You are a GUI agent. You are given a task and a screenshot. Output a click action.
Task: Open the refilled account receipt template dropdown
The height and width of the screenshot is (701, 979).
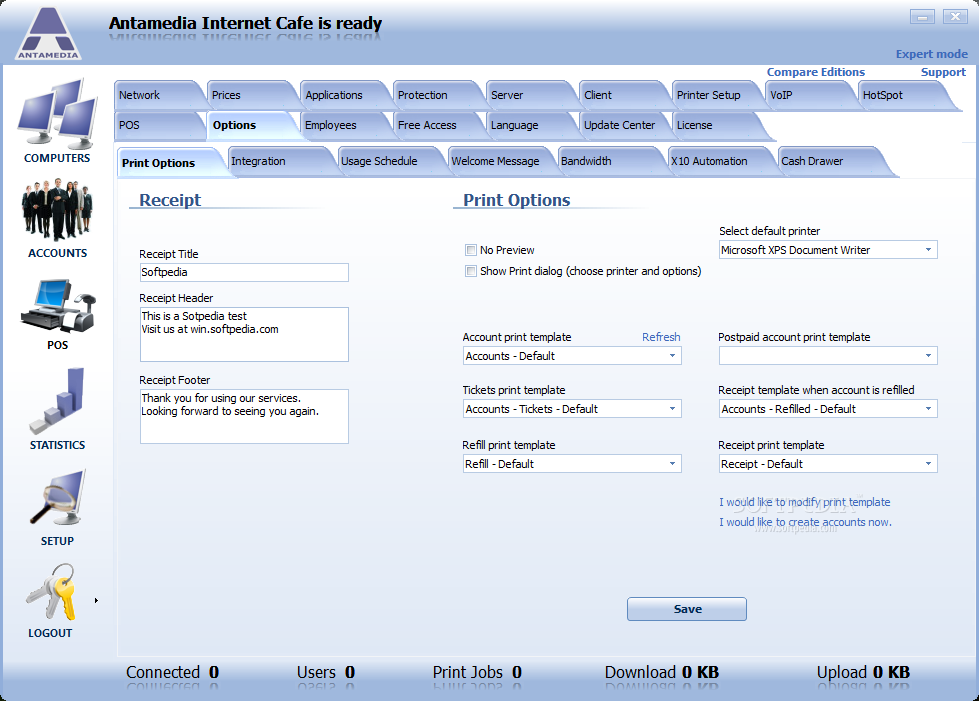828,409
